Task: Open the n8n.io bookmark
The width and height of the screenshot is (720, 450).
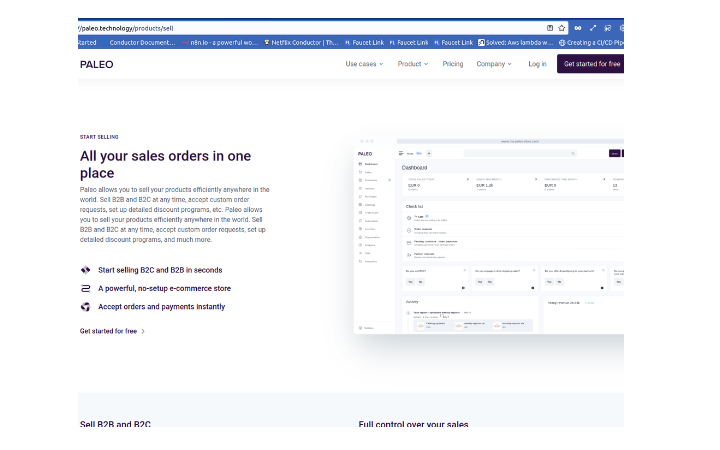Action: pos(220,42)
